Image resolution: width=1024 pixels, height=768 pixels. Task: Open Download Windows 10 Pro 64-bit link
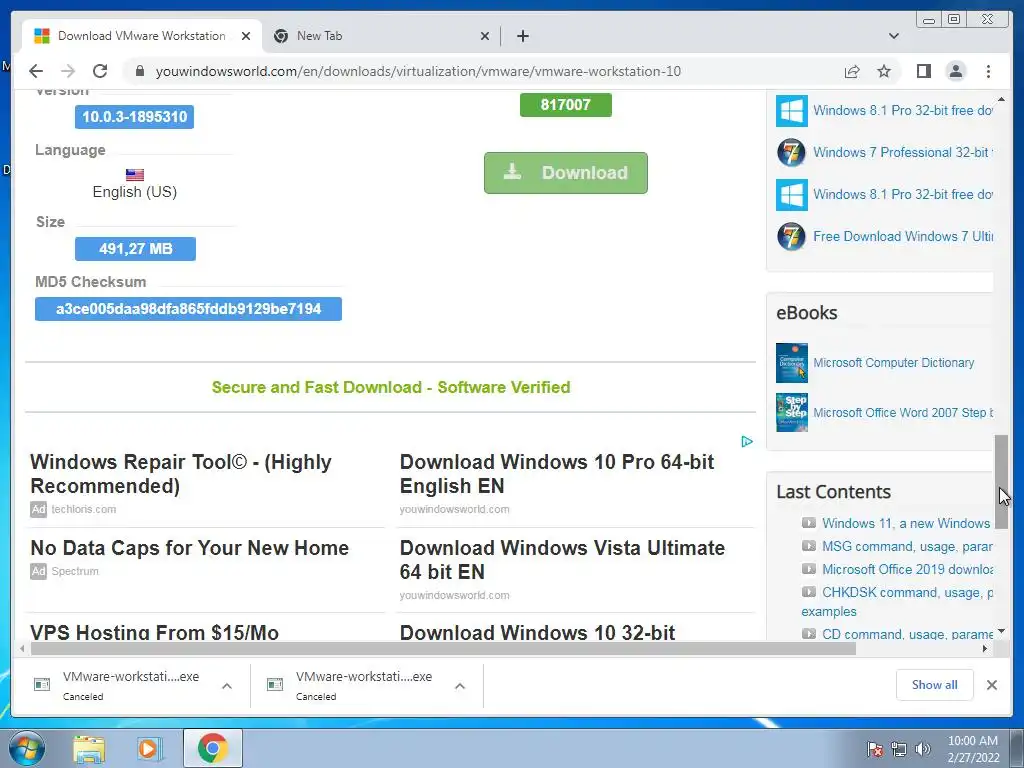click(556, 474)
